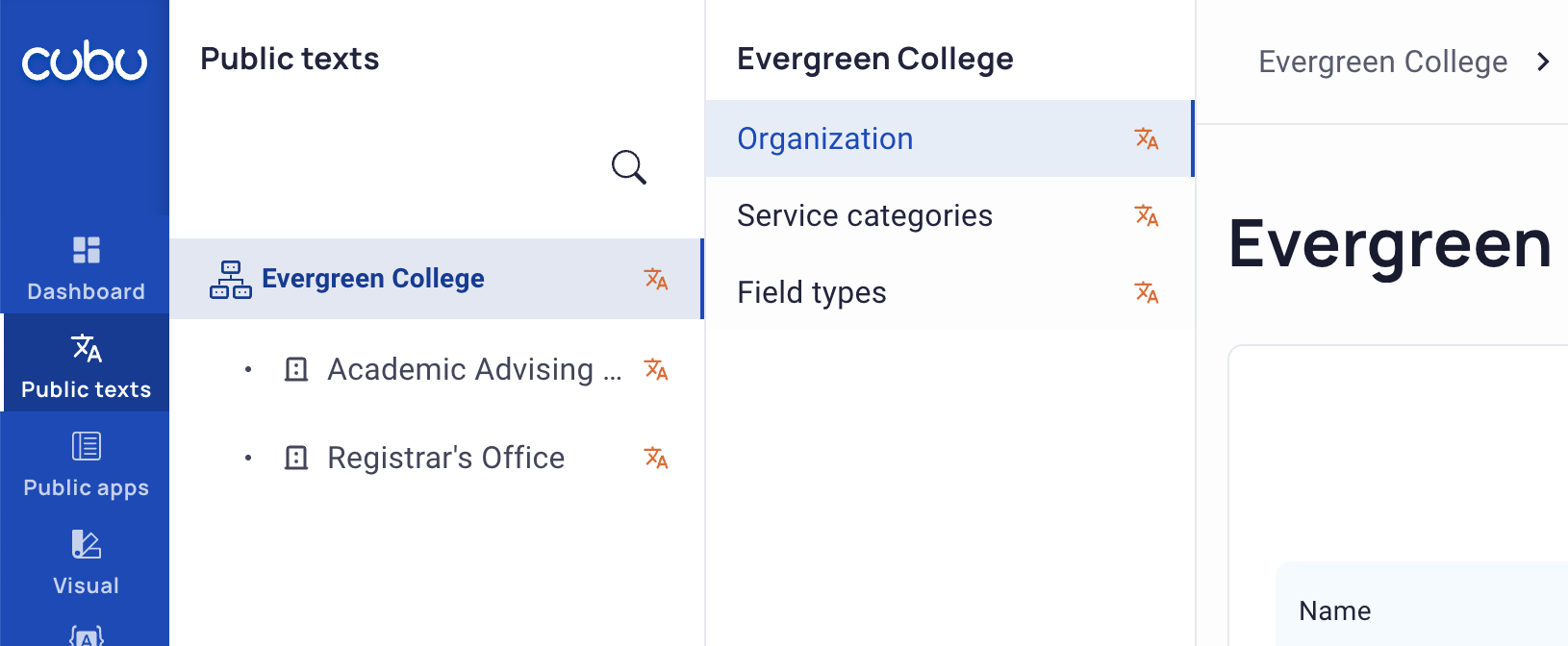
Task: Click the organization hierarchy icon
Action: pos(231,279)
